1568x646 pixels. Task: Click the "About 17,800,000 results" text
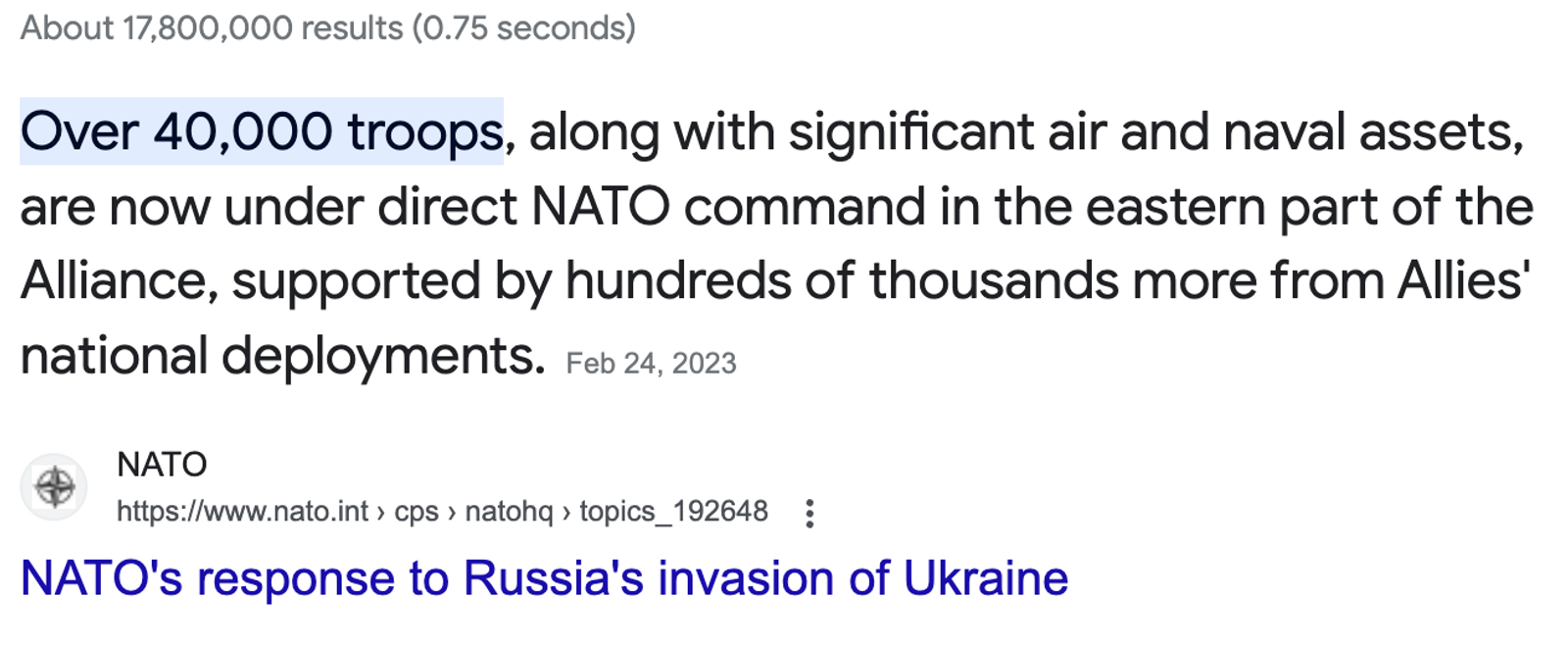212,27
